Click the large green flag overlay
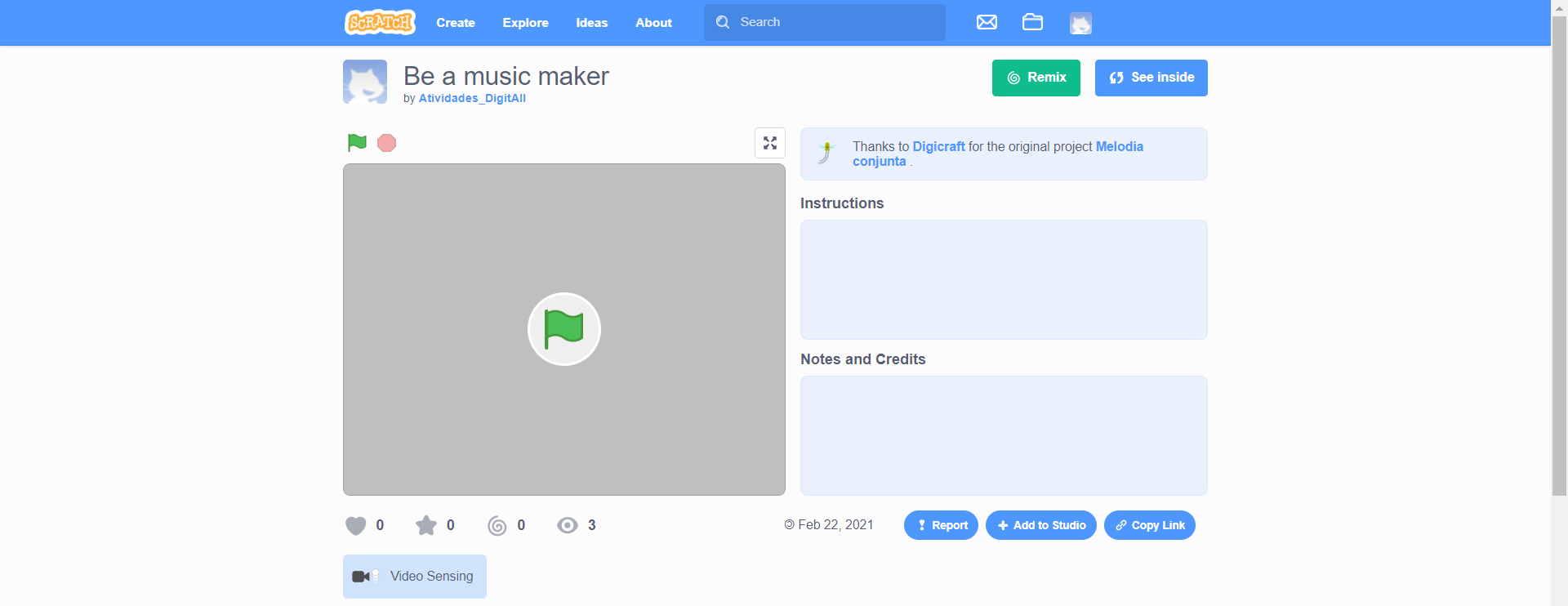 (x=564, y=329)
